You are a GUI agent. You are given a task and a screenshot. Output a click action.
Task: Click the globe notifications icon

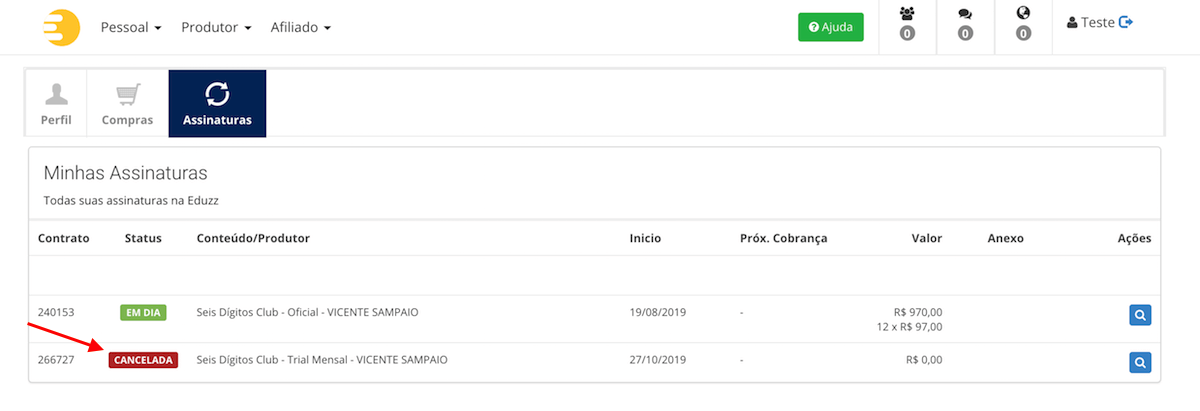(1023, 15)
